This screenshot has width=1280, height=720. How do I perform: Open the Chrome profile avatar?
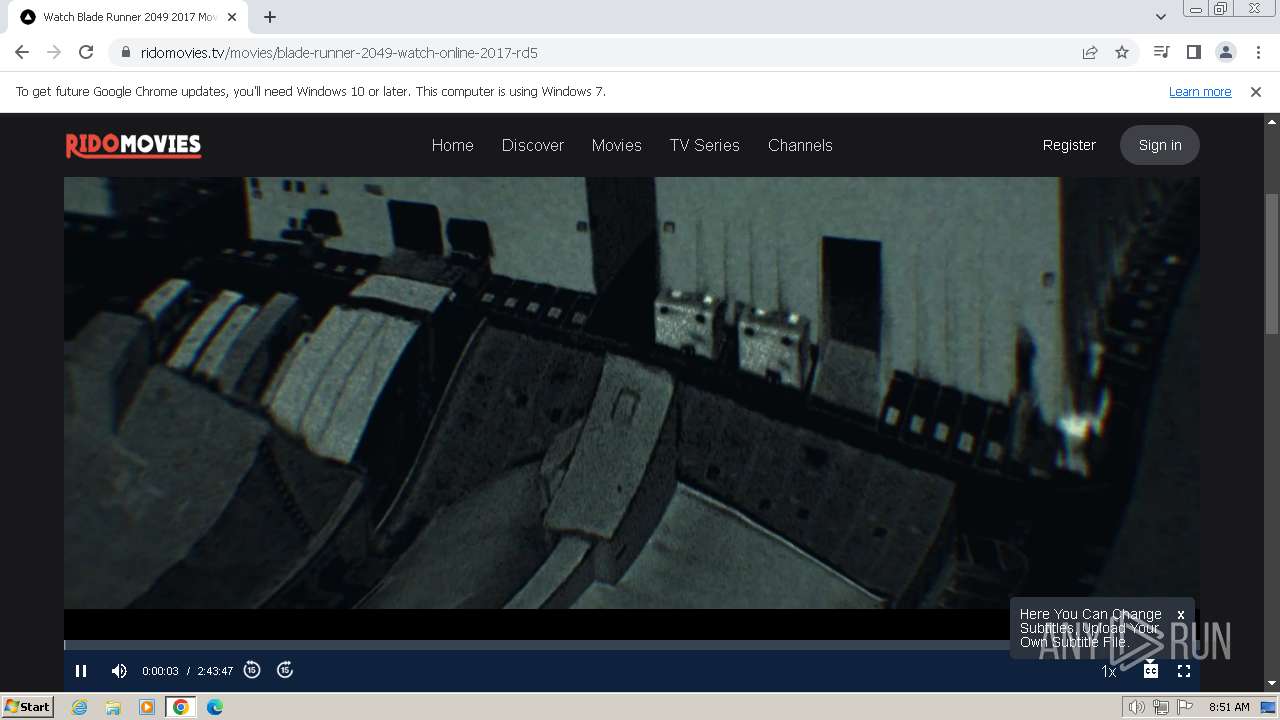tap(1226, 52)
